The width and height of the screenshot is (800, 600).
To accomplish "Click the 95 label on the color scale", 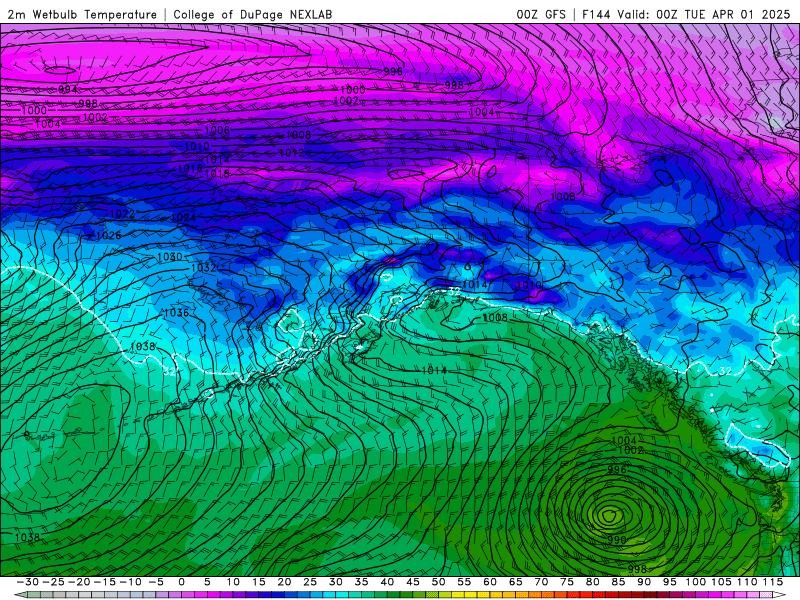I will (x=669, y=582).
